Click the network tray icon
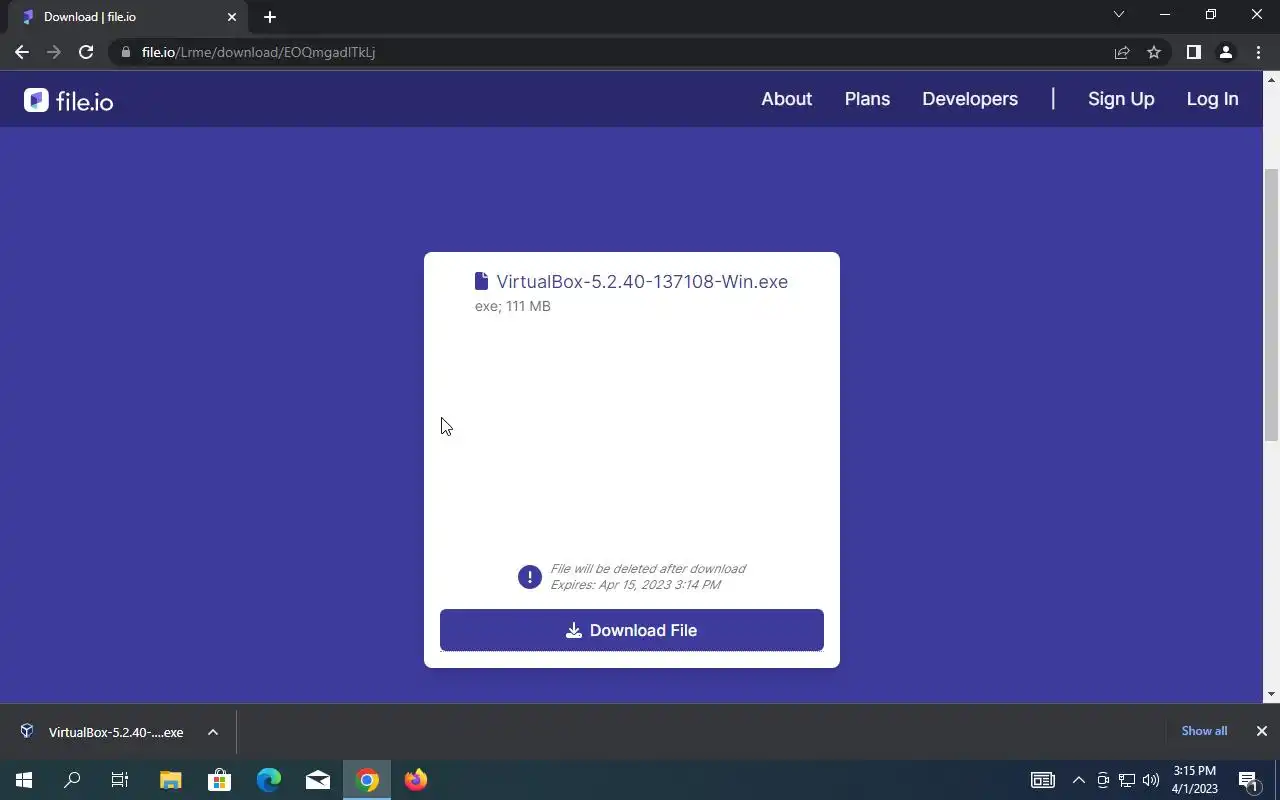The height and width of the screenshot is (800, 1280). (x=1127, y=780)
